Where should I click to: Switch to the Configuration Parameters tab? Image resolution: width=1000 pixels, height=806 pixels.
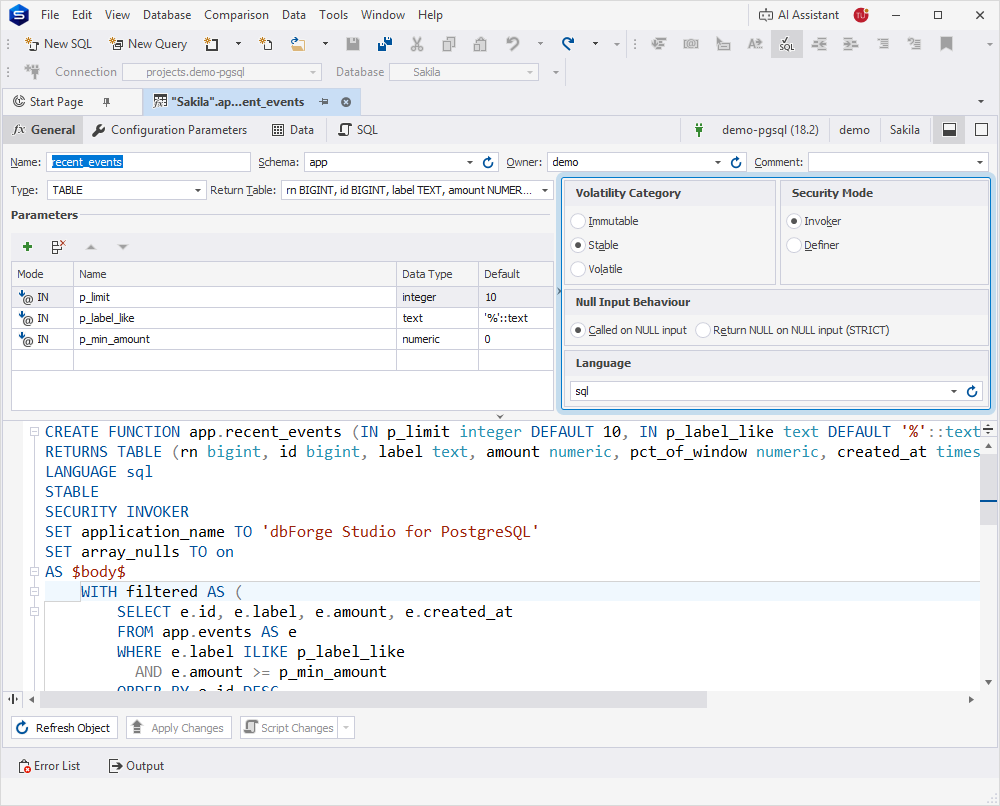170,130
